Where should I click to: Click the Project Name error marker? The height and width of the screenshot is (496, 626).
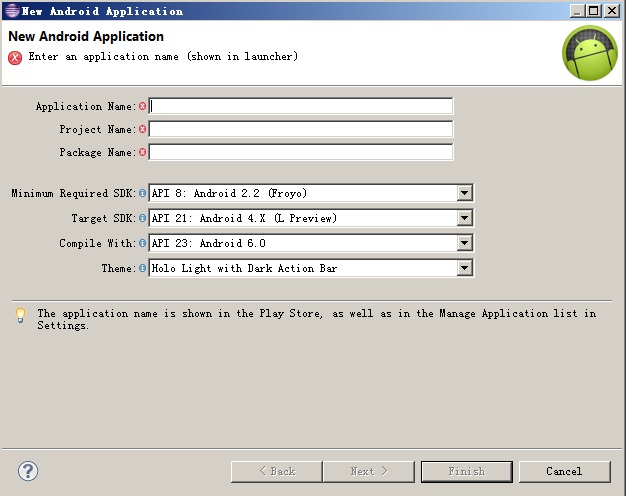pyautogui.click(x=142, y=129)
